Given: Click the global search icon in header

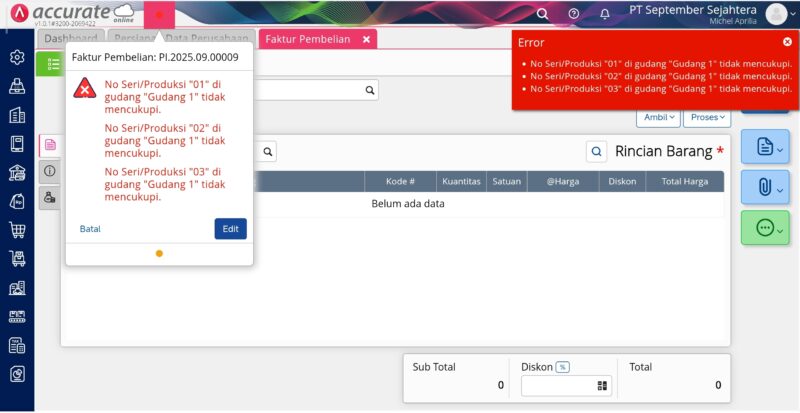Looking at the screenshot, I should pos(542,14).
